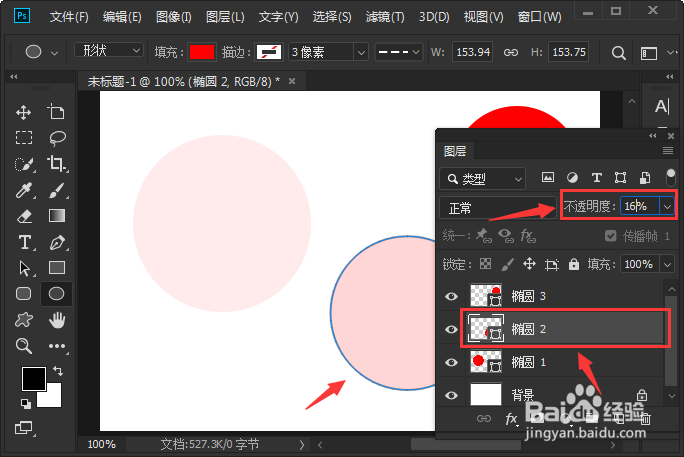Select the Rectangle shape tool
The width and height of the screenshot is (684, 457).
click(x=57, y=267)
